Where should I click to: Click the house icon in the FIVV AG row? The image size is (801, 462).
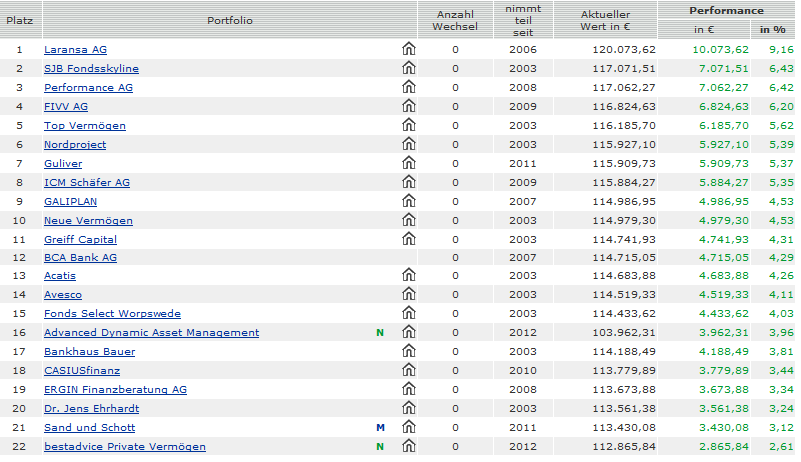pos(408,106)
